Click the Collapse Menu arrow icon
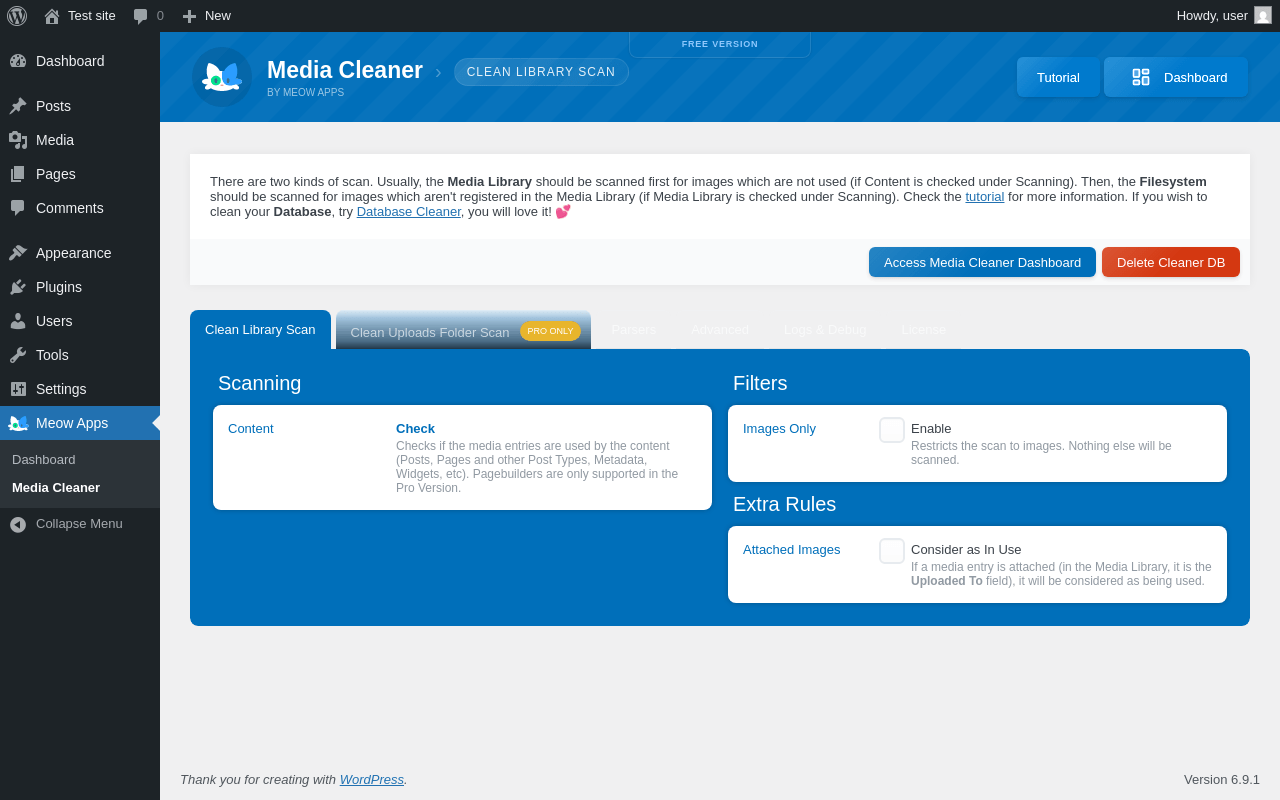Image resolution: width=1280 pixels, height=800 pixels. click(18, 524)
